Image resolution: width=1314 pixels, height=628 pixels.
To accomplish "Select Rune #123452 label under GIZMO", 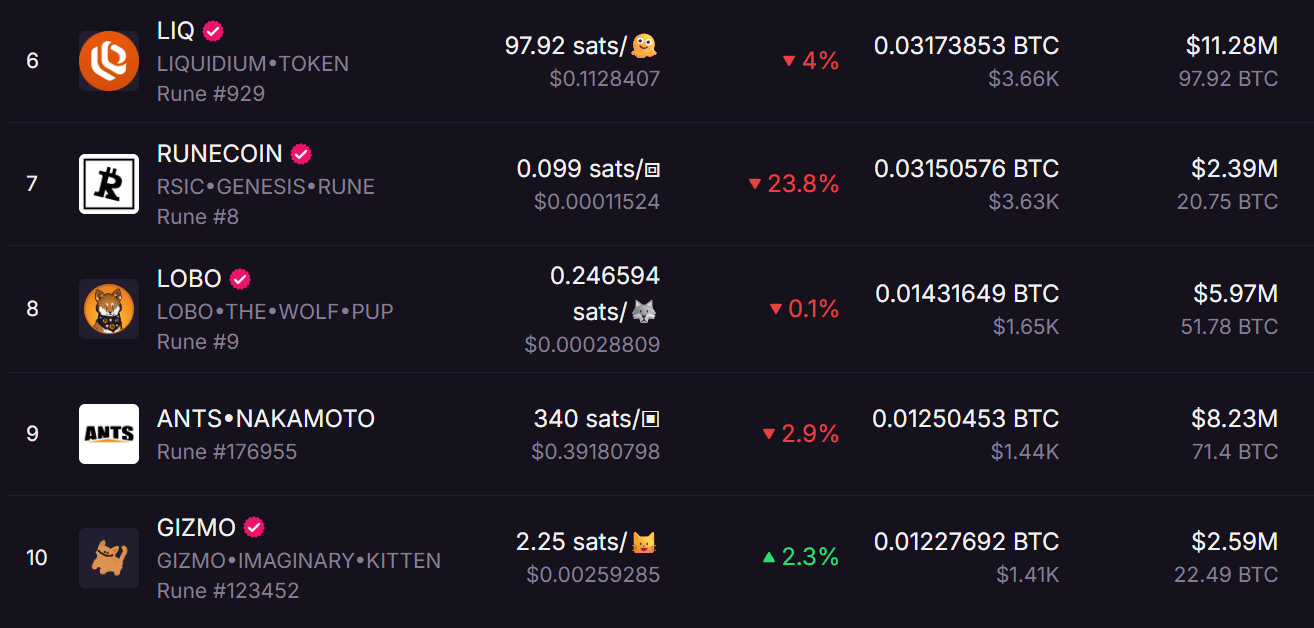I will 228,590.
